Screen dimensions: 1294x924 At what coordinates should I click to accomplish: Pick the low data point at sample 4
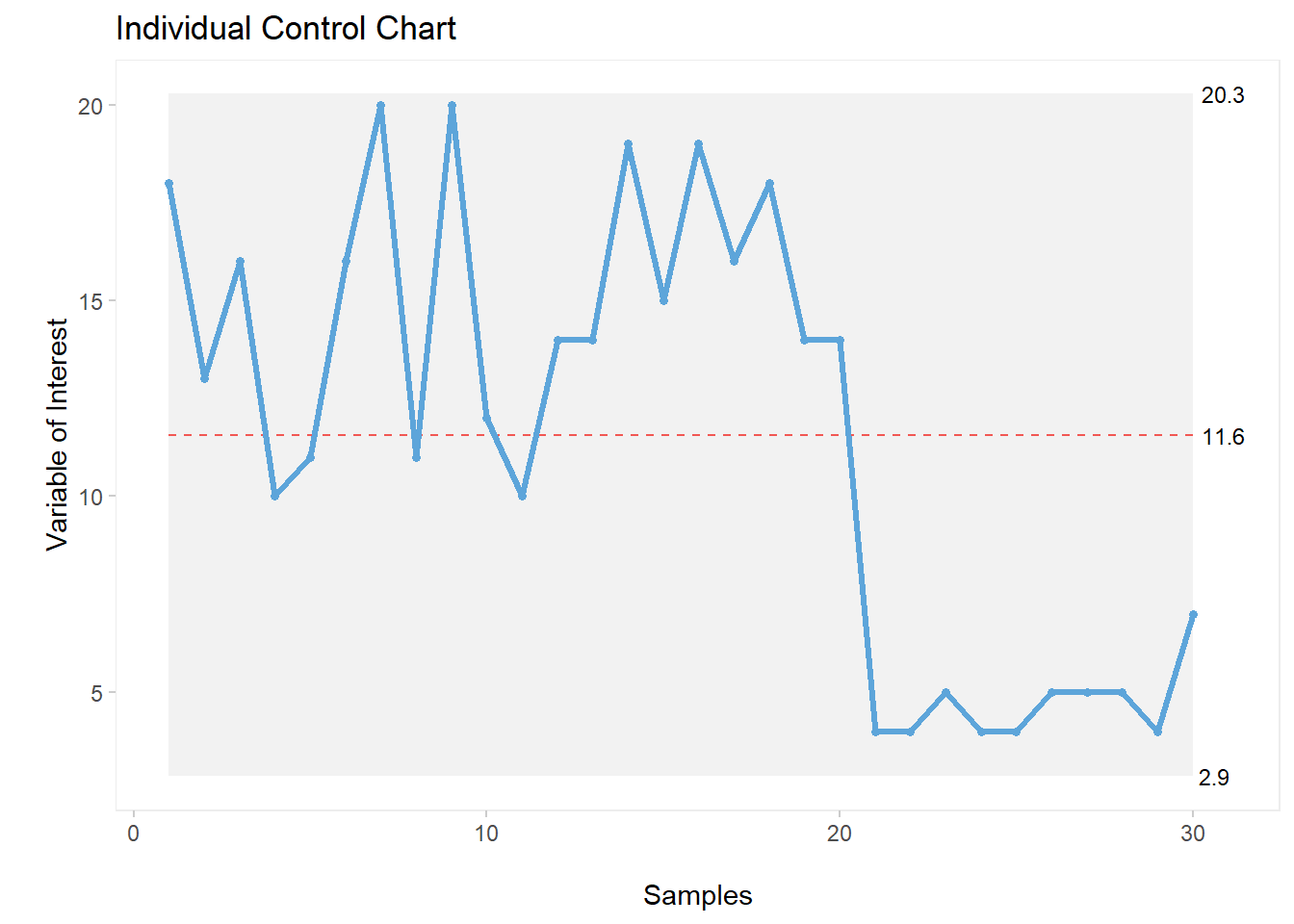point(274,496)
